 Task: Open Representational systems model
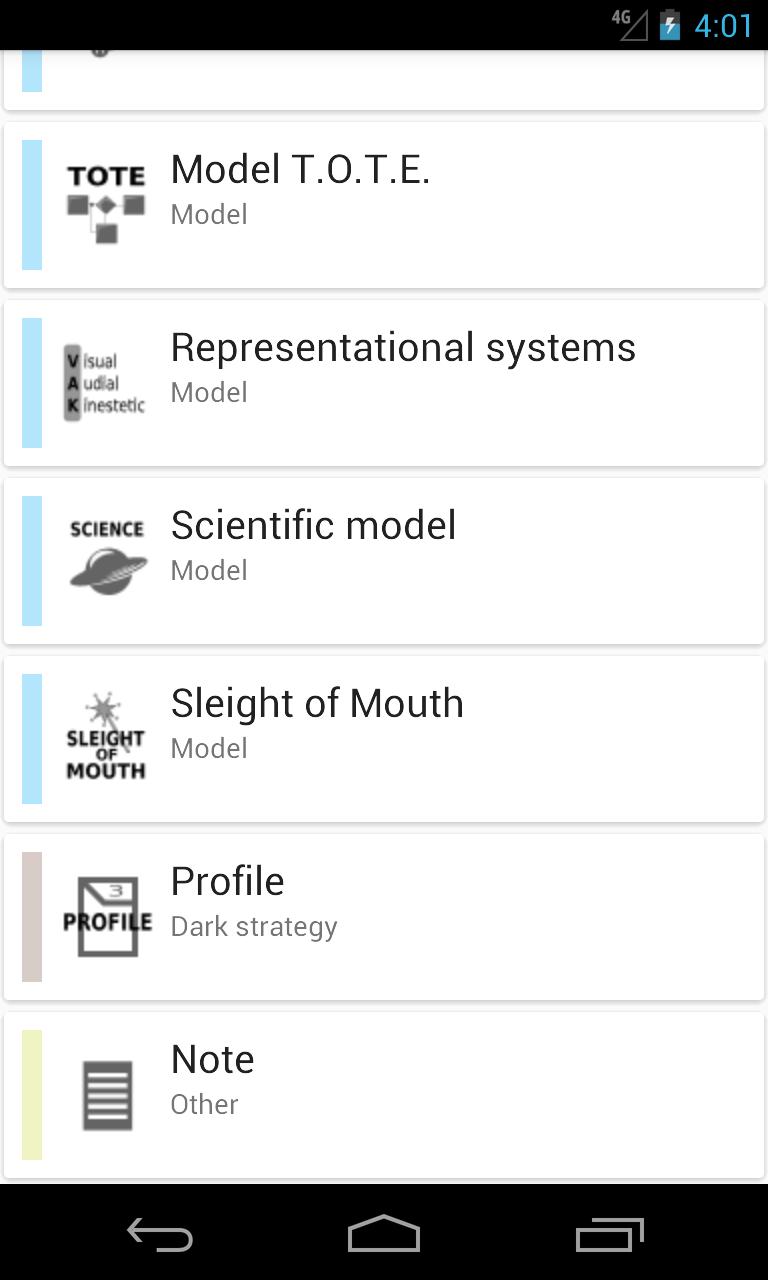(x=403, y=348)
